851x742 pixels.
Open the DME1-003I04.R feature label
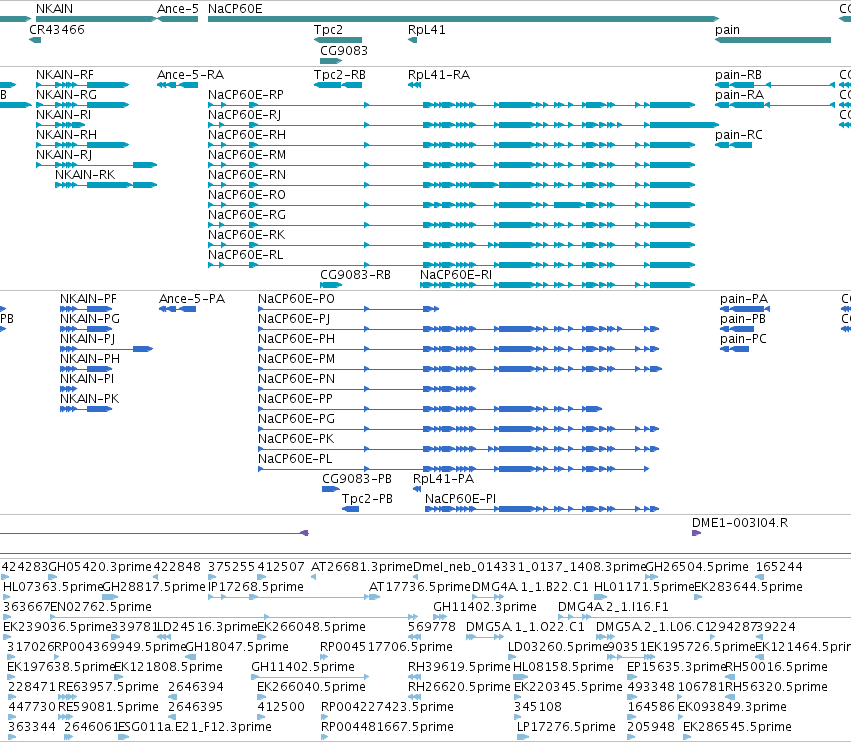[x=740, y=523]
